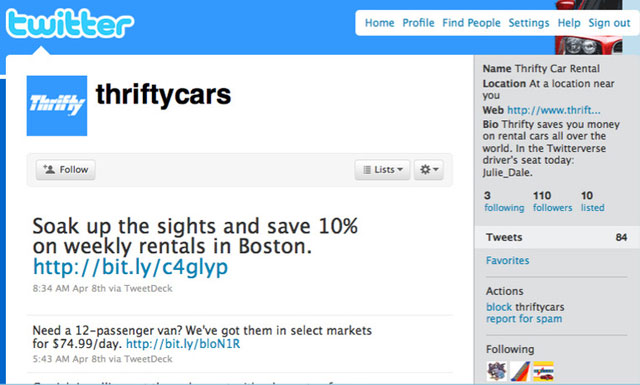Open the yellow and red Following avatar
The image size is (640, 385).
tap(544, 371)
